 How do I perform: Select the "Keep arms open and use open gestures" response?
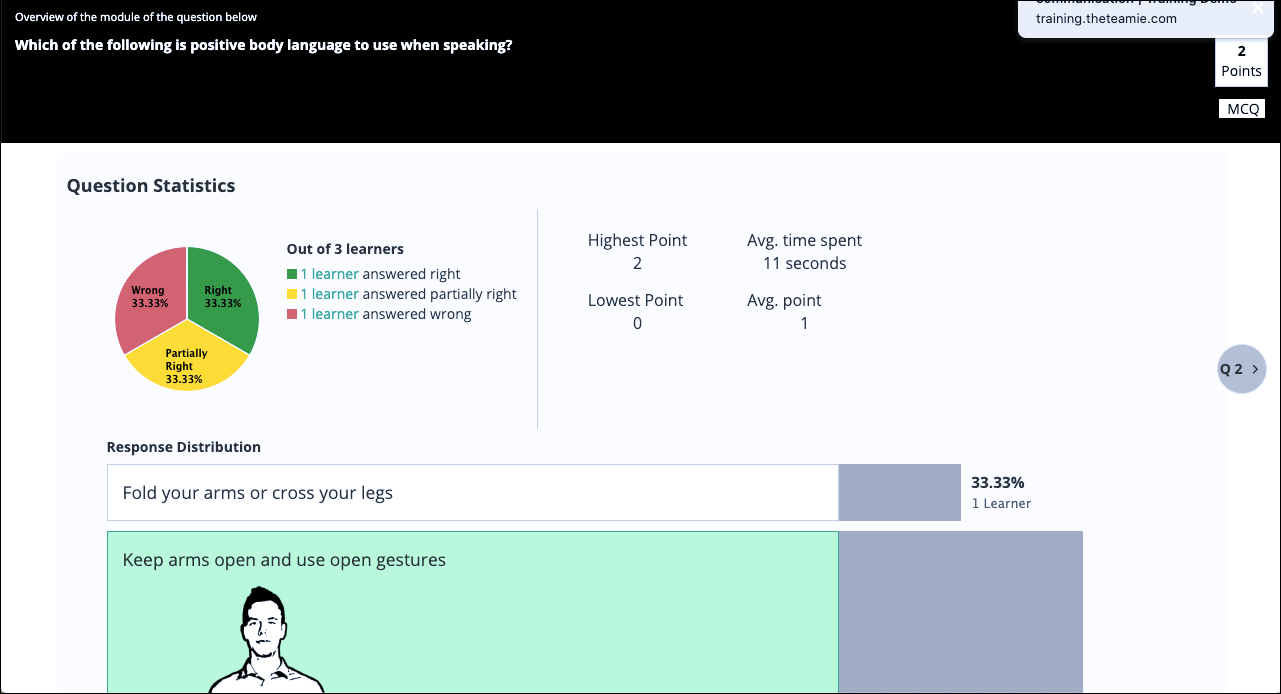coord(284,560)
